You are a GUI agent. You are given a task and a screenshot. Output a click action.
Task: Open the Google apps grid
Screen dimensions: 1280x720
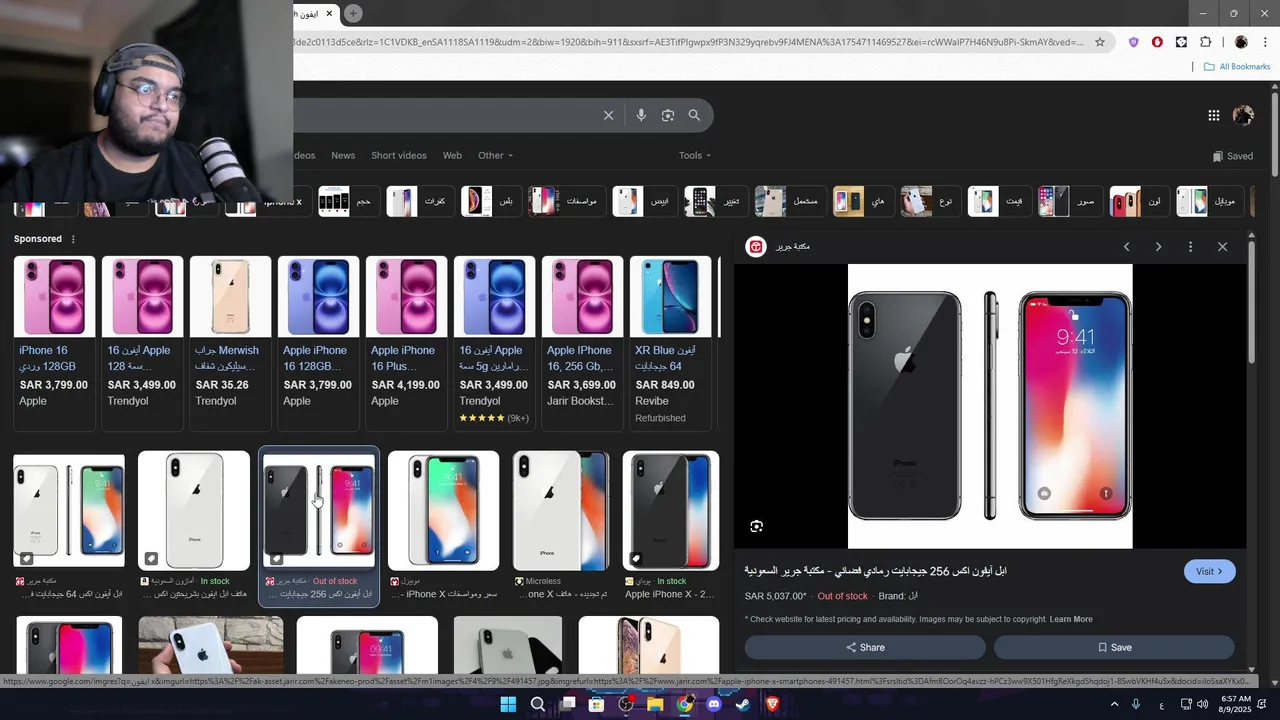[1213, 115]
